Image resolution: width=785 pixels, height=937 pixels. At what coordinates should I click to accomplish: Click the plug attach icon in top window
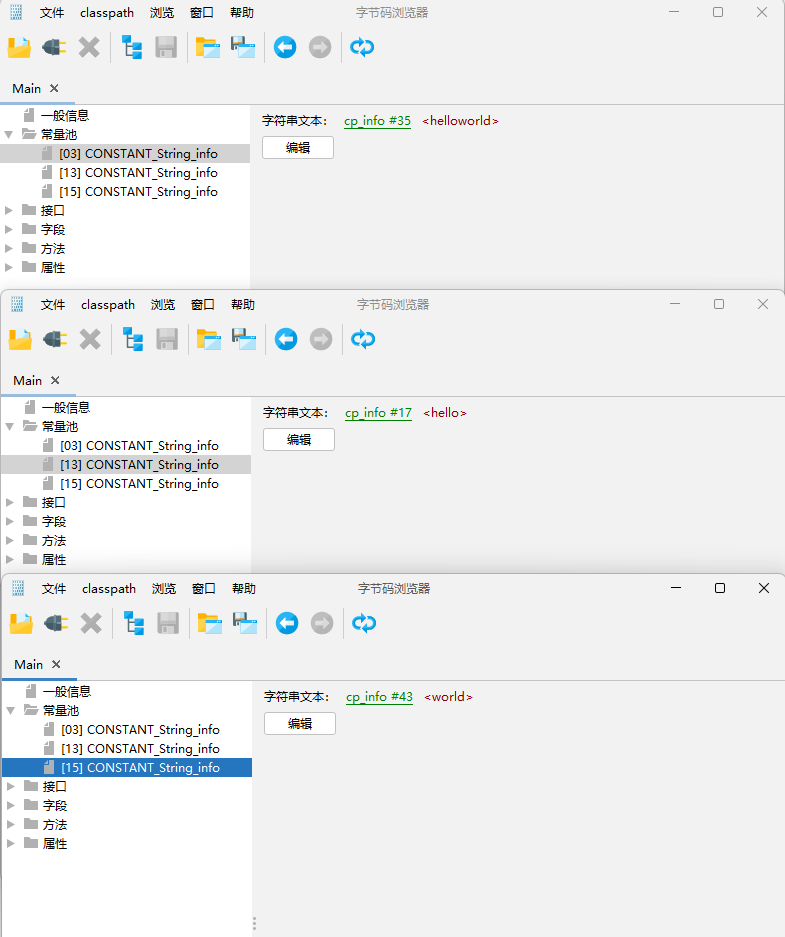pyautogui.click(x=54, y=47)
